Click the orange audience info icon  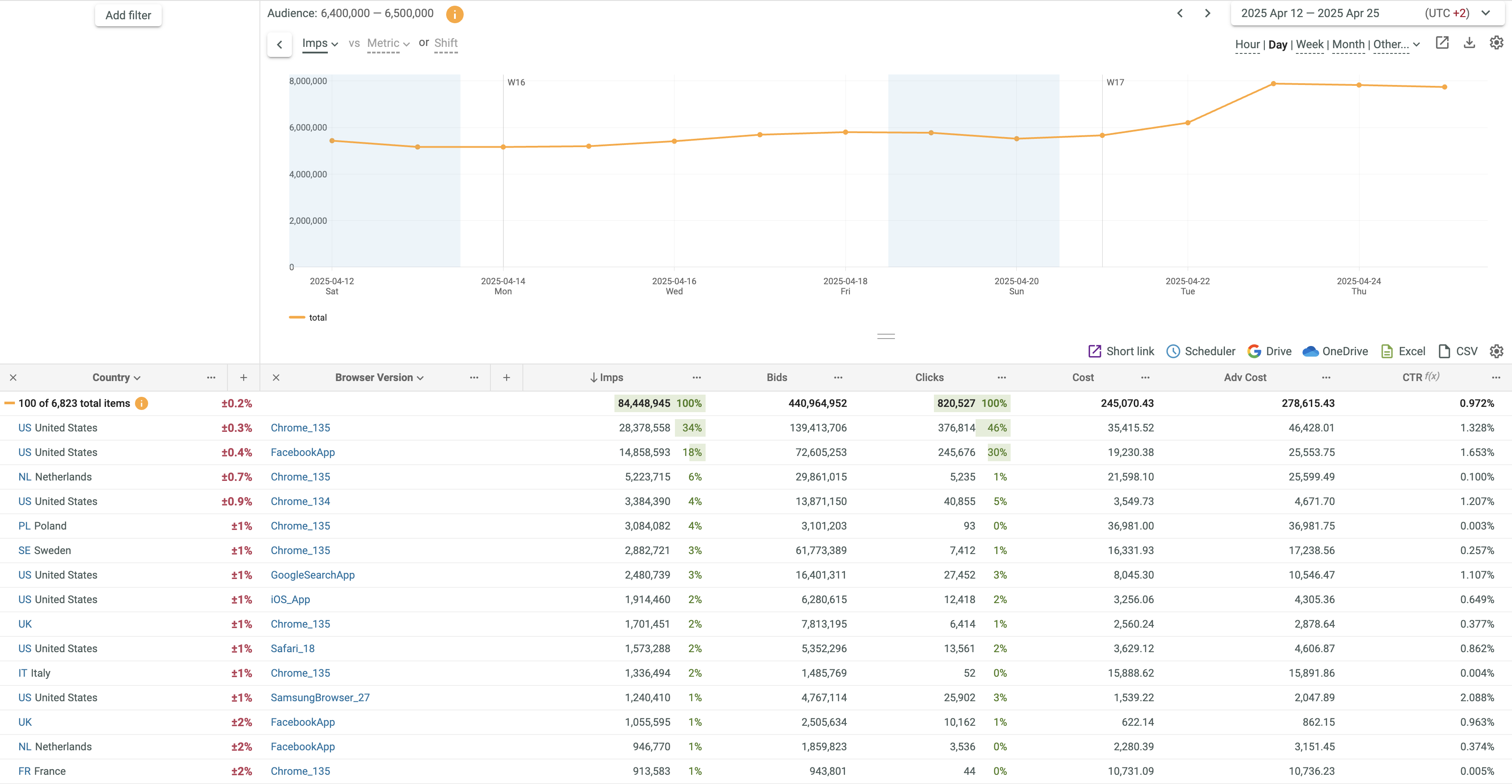[x=454, y=14]
